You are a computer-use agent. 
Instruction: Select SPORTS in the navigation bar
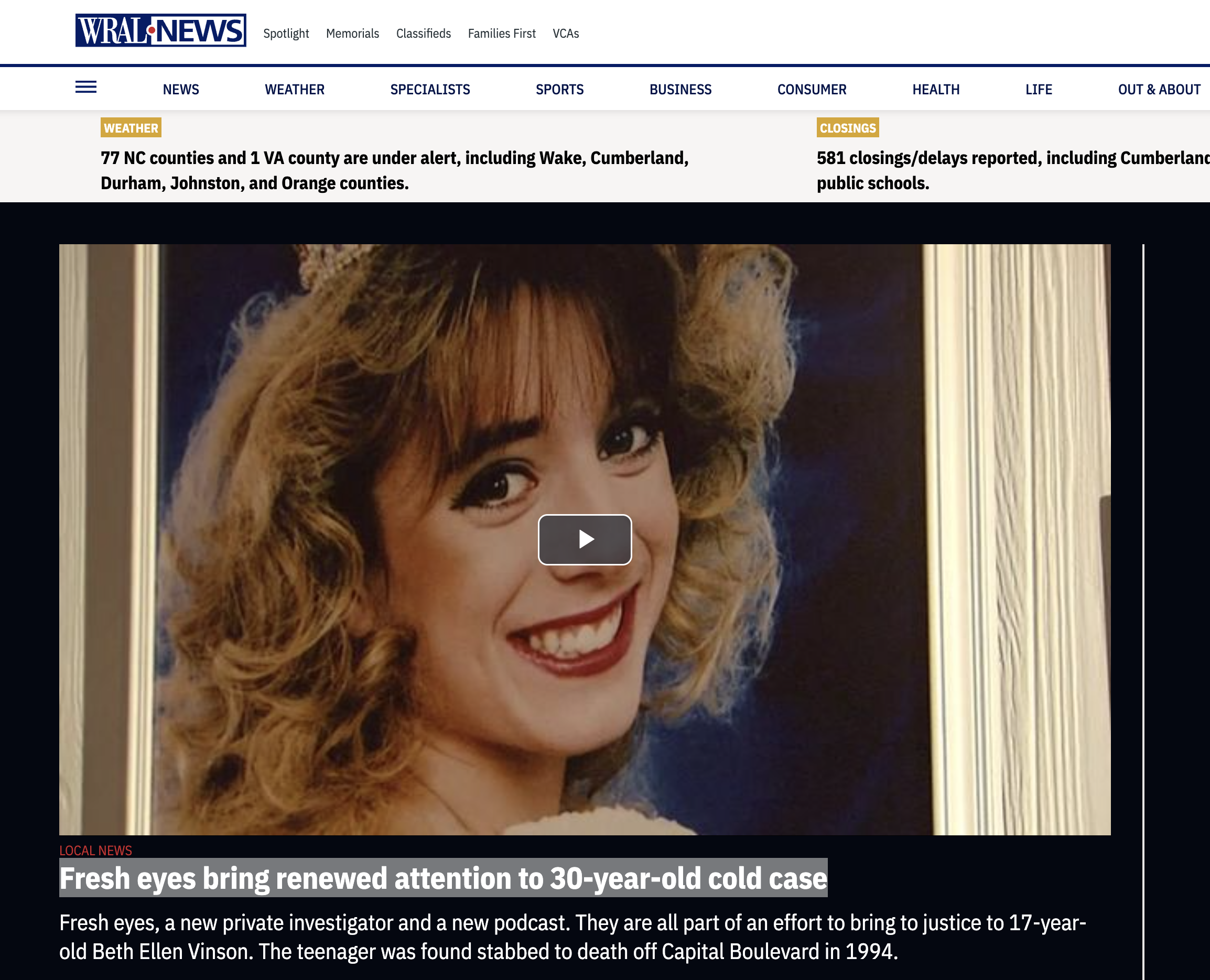click(x=559, y=90)
